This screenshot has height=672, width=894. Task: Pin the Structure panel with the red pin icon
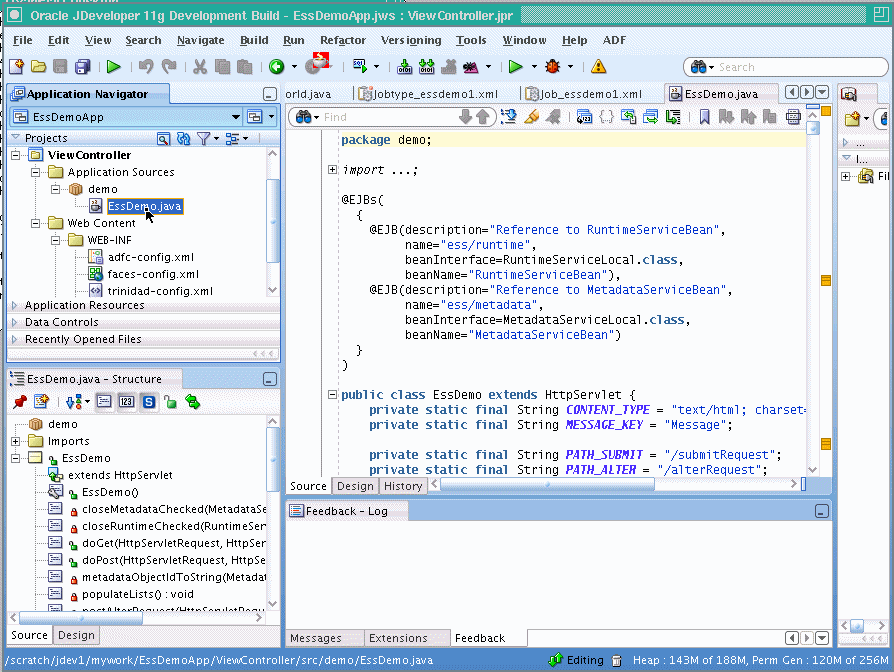tap(19, 400)
